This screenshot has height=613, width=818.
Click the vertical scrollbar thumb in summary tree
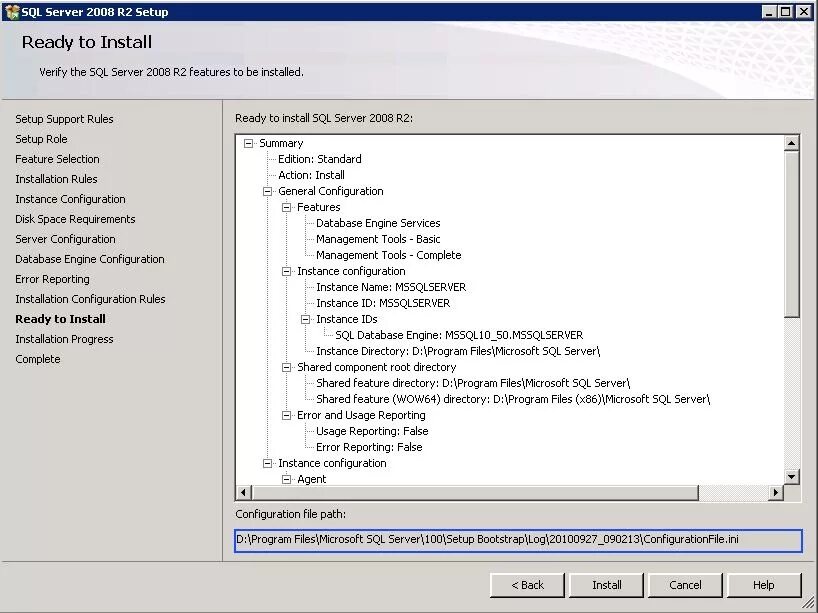[x=791, y=234]
